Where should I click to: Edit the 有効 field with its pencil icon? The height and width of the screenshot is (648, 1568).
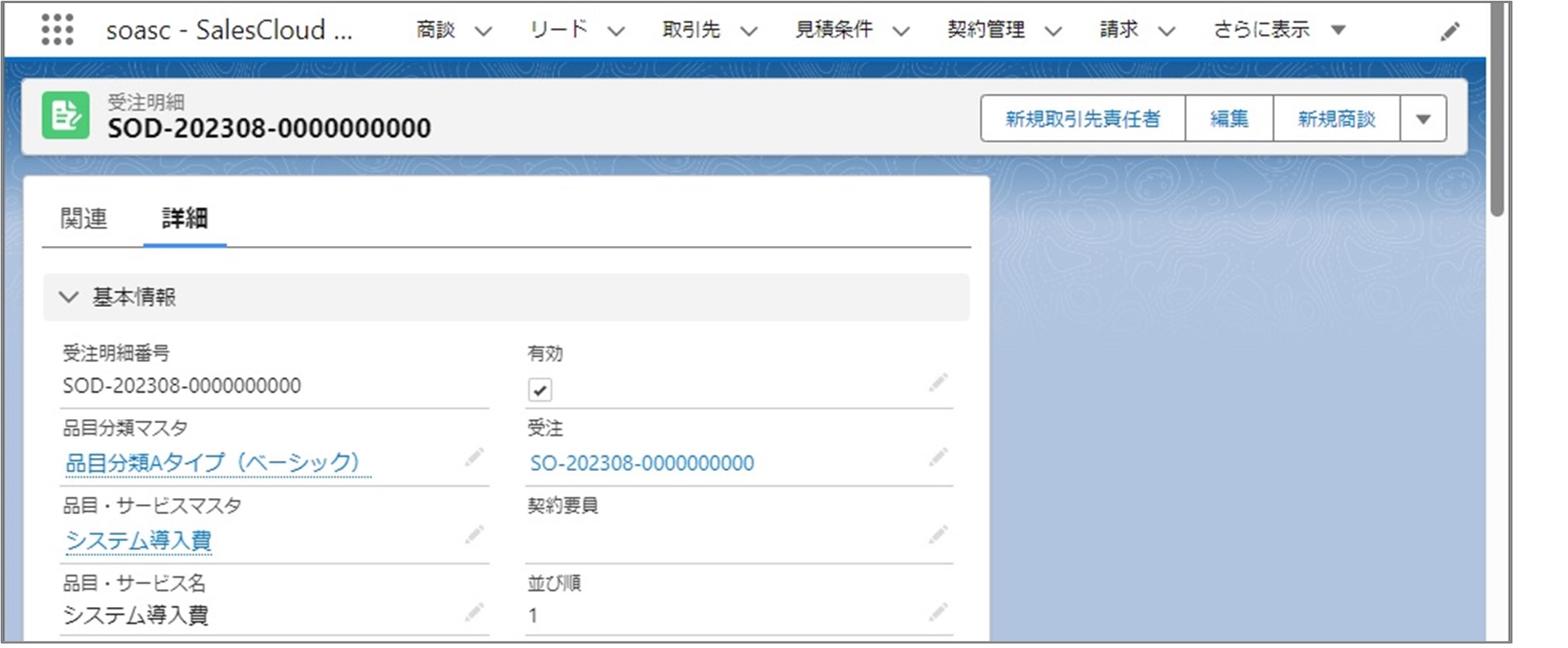(x=938, y=382)
